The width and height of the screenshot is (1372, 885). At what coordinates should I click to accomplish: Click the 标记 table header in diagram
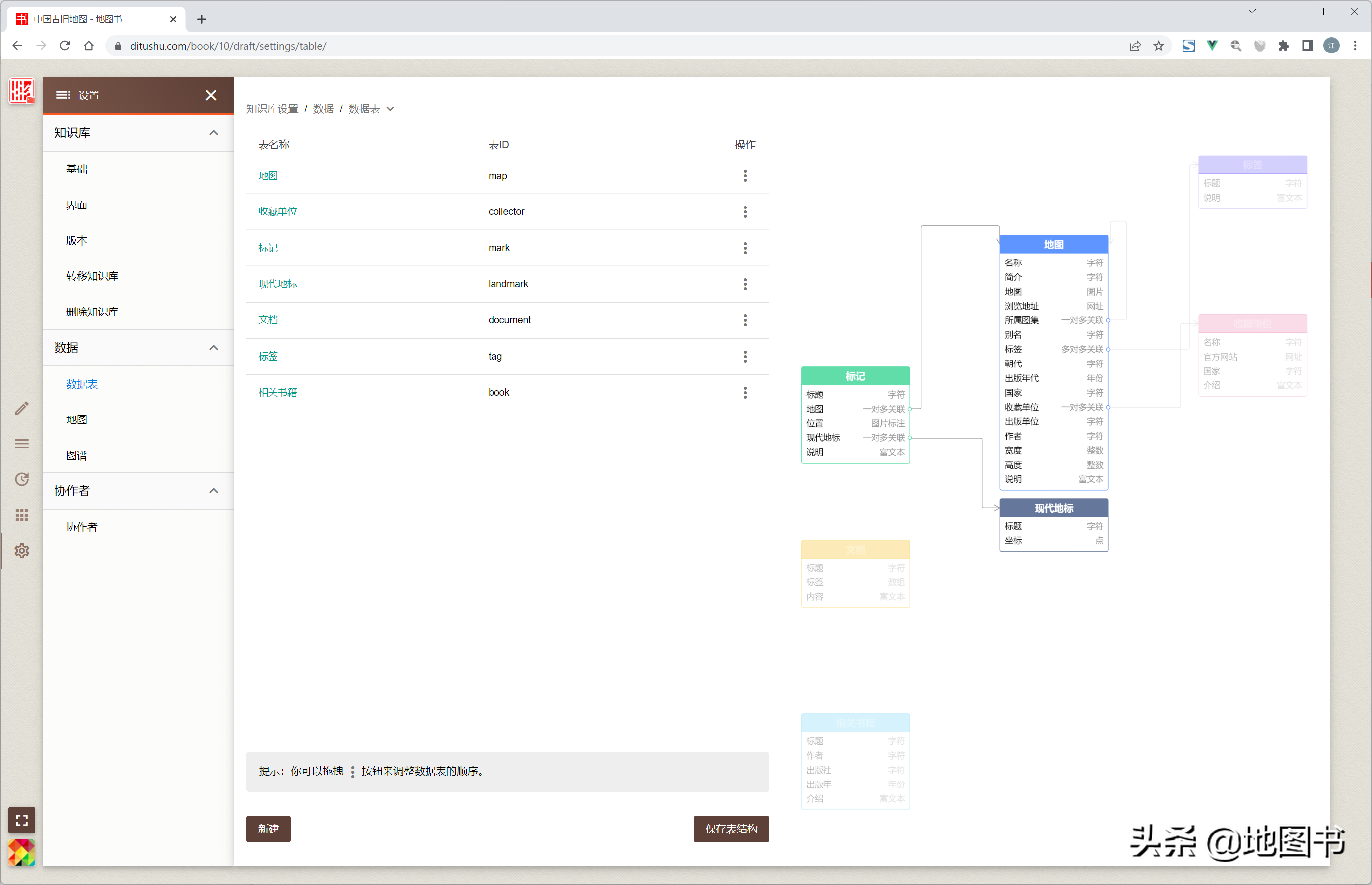855,376
